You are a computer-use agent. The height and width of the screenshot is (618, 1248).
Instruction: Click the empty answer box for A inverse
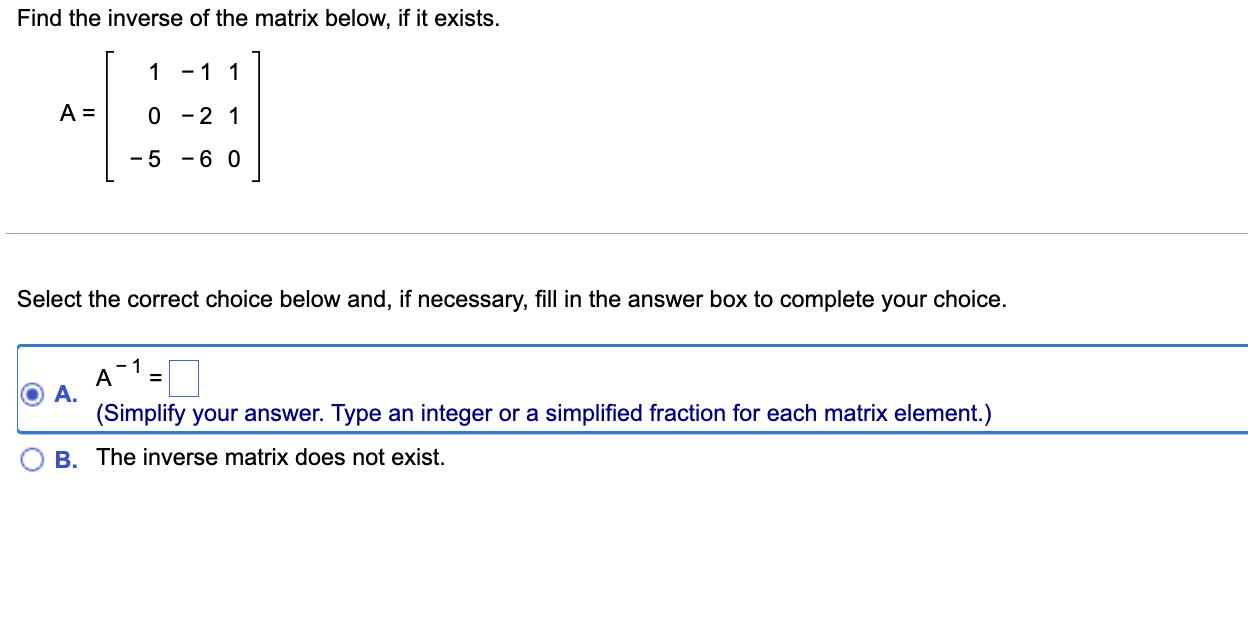185,378
